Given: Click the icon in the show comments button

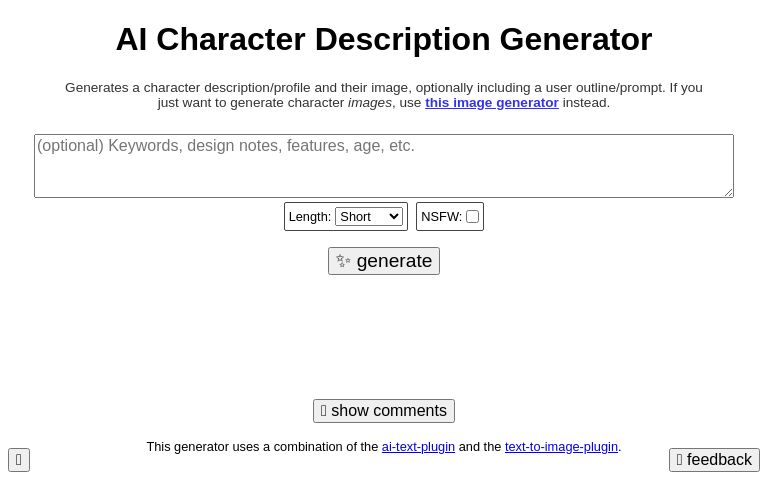Looking at the screenshot, I should [324, 411].
